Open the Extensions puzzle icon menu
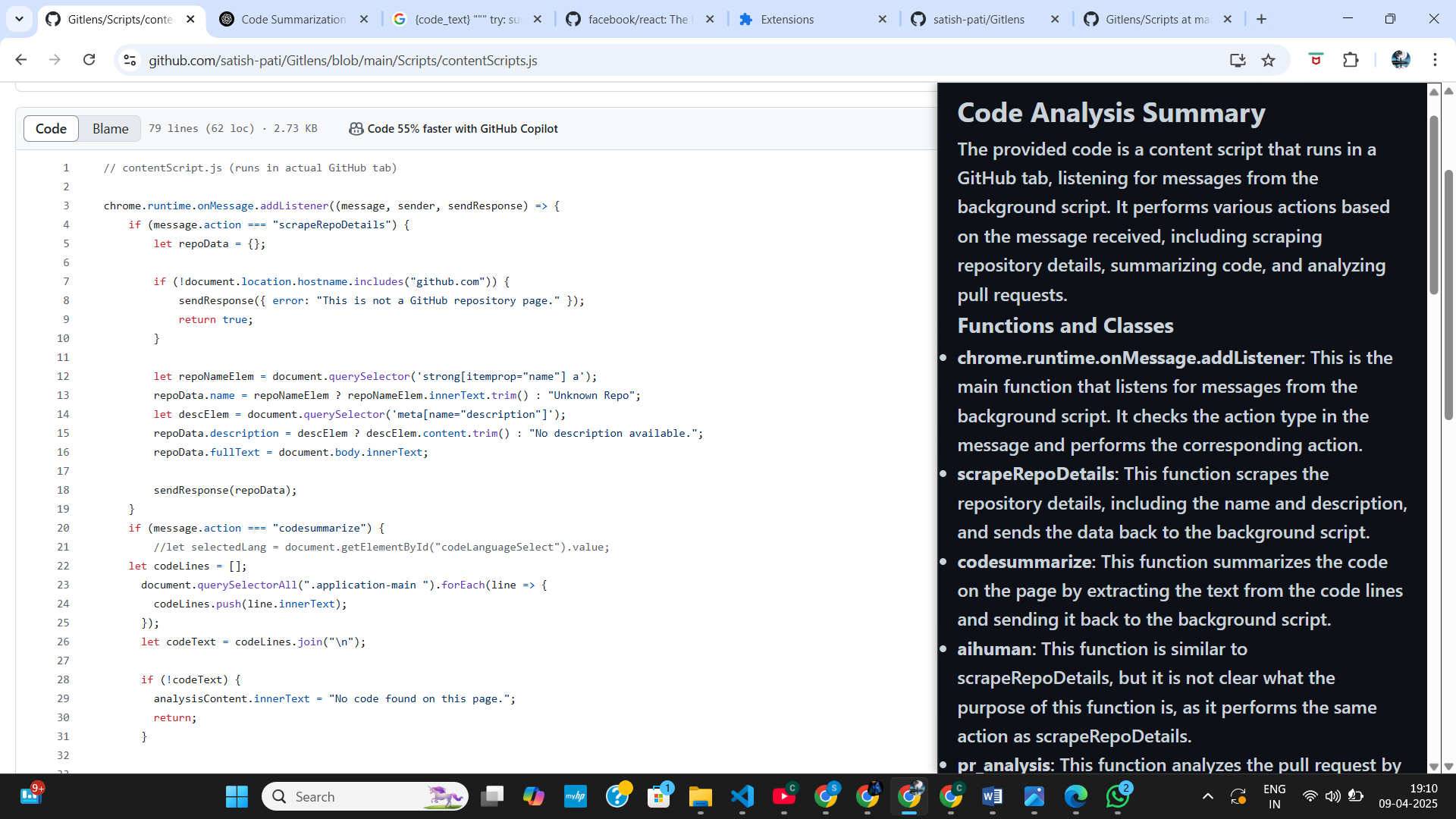Image resolution: width=1456 pixels, height=819 pixels. (x=1351, y=60)
